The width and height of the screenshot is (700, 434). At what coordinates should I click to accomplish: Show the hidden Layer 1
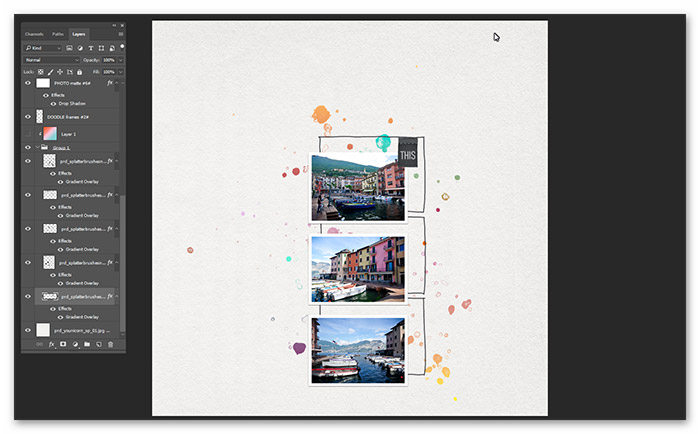coord(28,134)
